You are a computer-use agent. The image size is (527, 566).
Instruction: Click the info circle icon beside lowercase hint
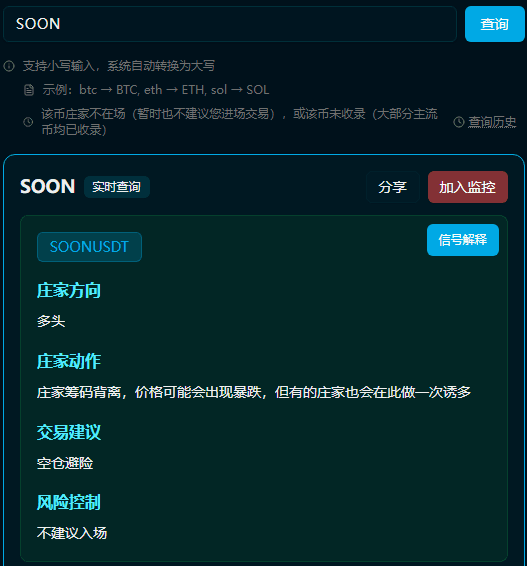point(9,66)
